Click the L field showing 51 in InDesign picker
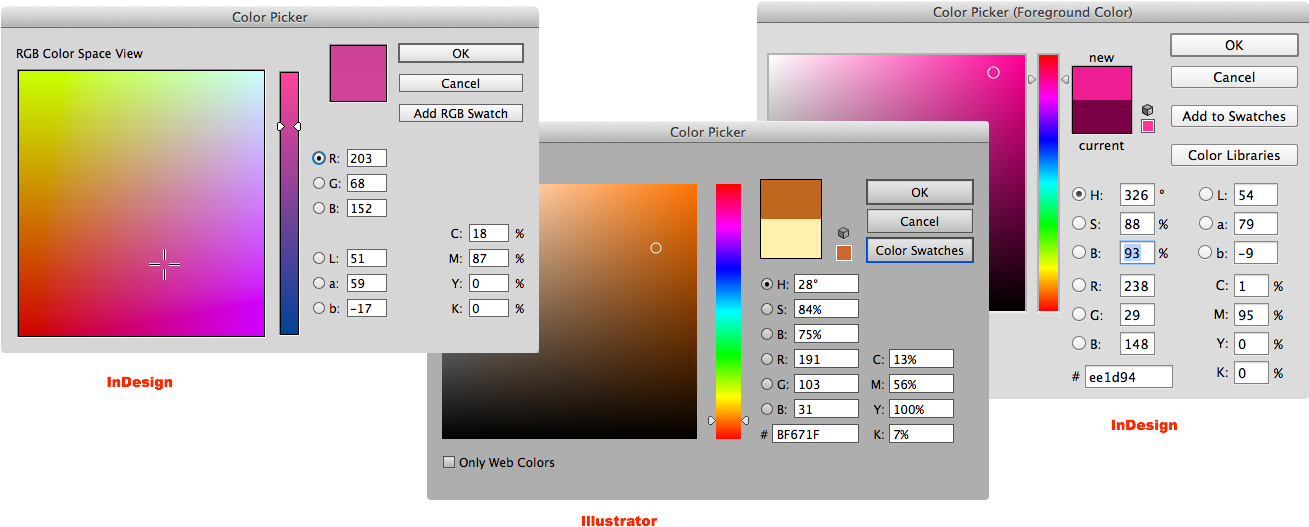The height and width of the screenshot is (527, 1309). (366, 258)
